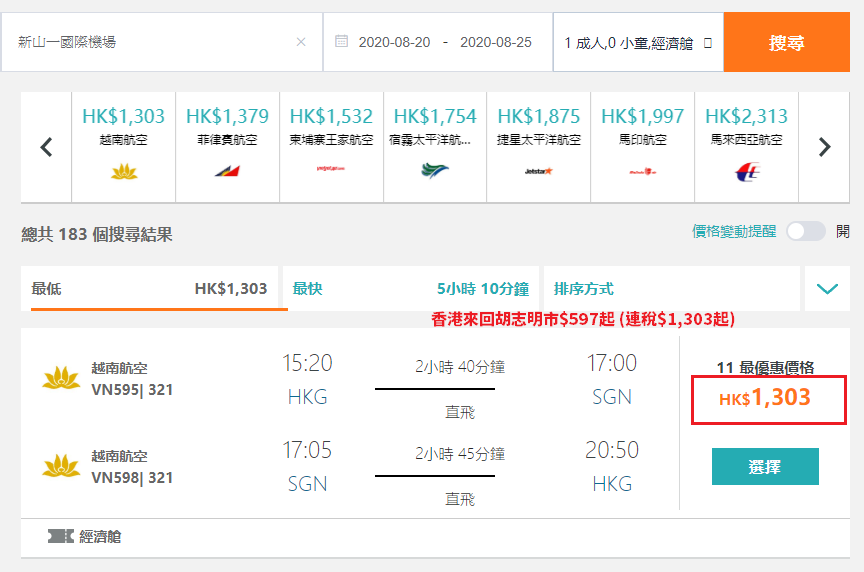This screenshot has width=864, height=572.
Task: Click Malindo Air logo at HK$1,997
Action: click(642, 171)
